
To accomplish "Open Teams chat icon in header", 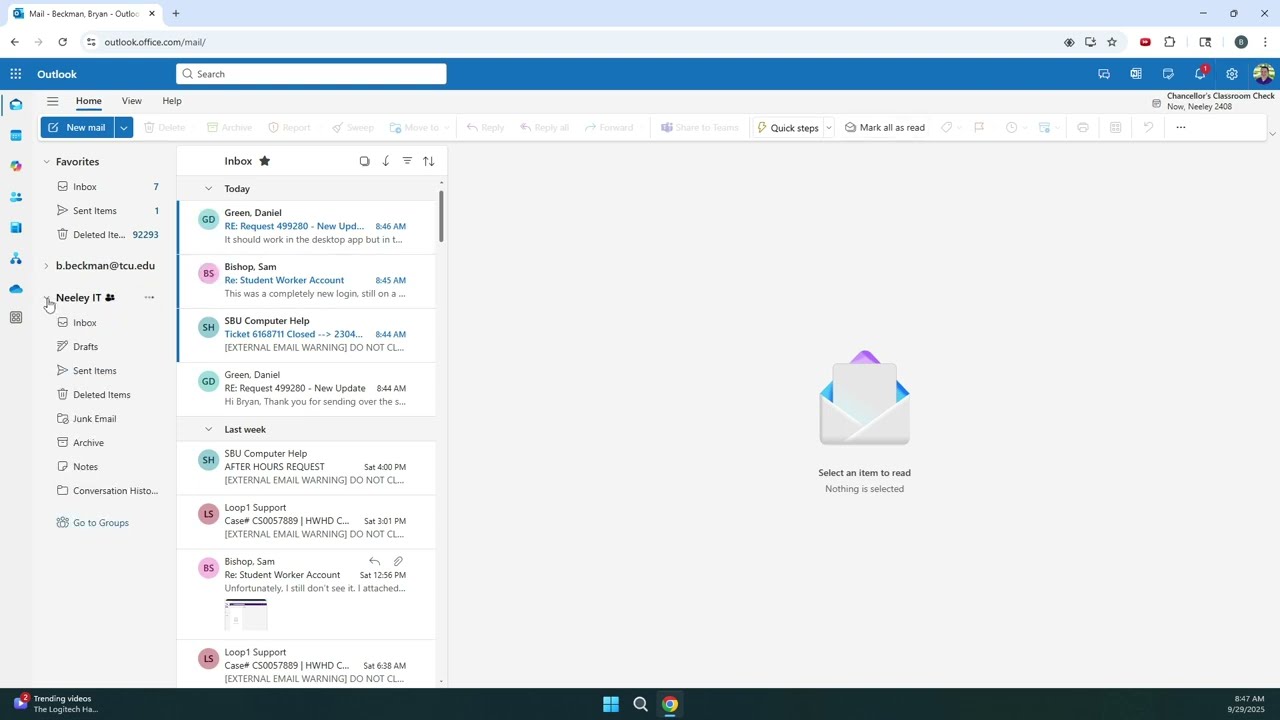I will click(x=1104, y=74).
